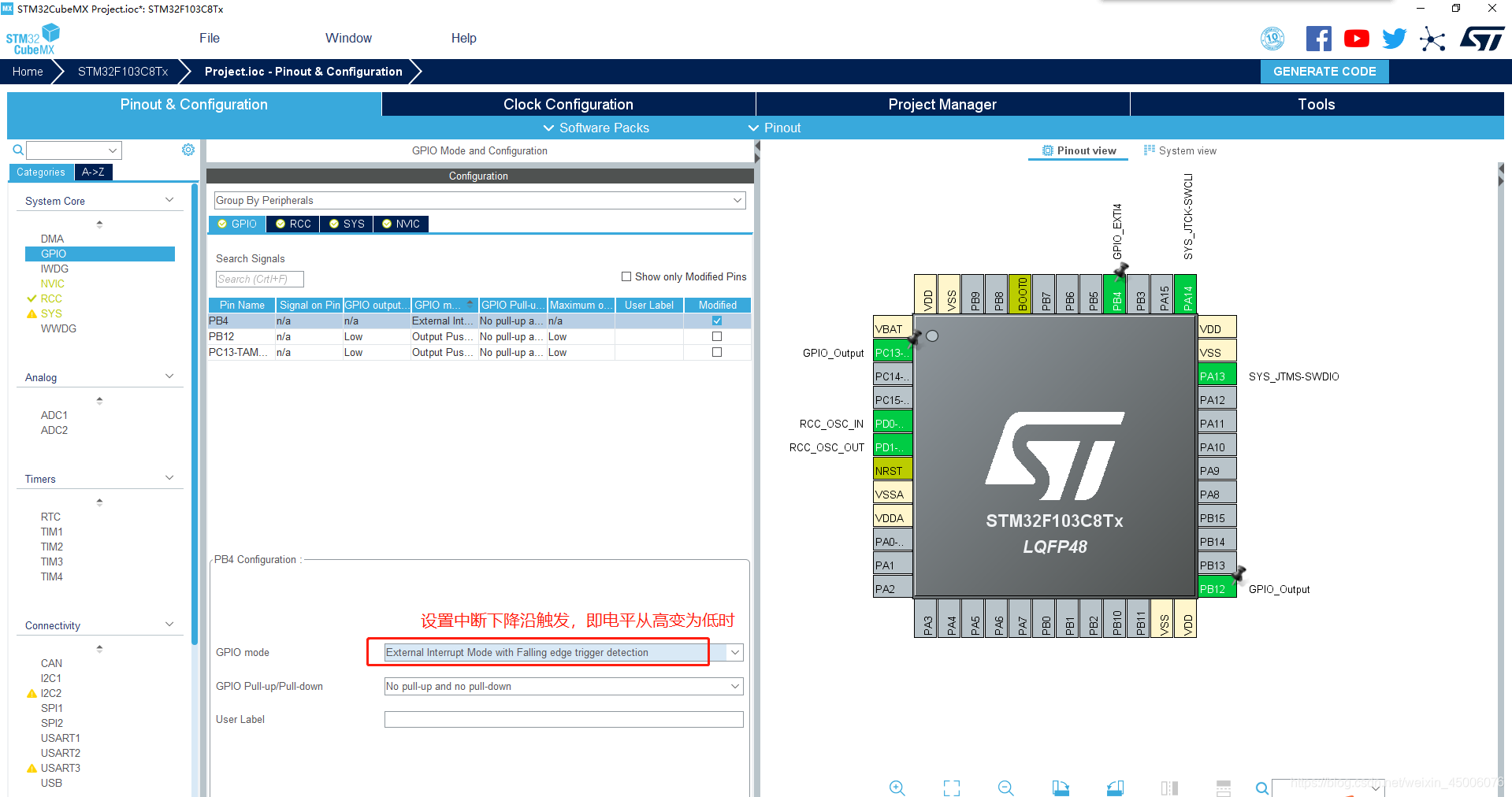Open the Twitter link icon

[x=1395, y=39]
